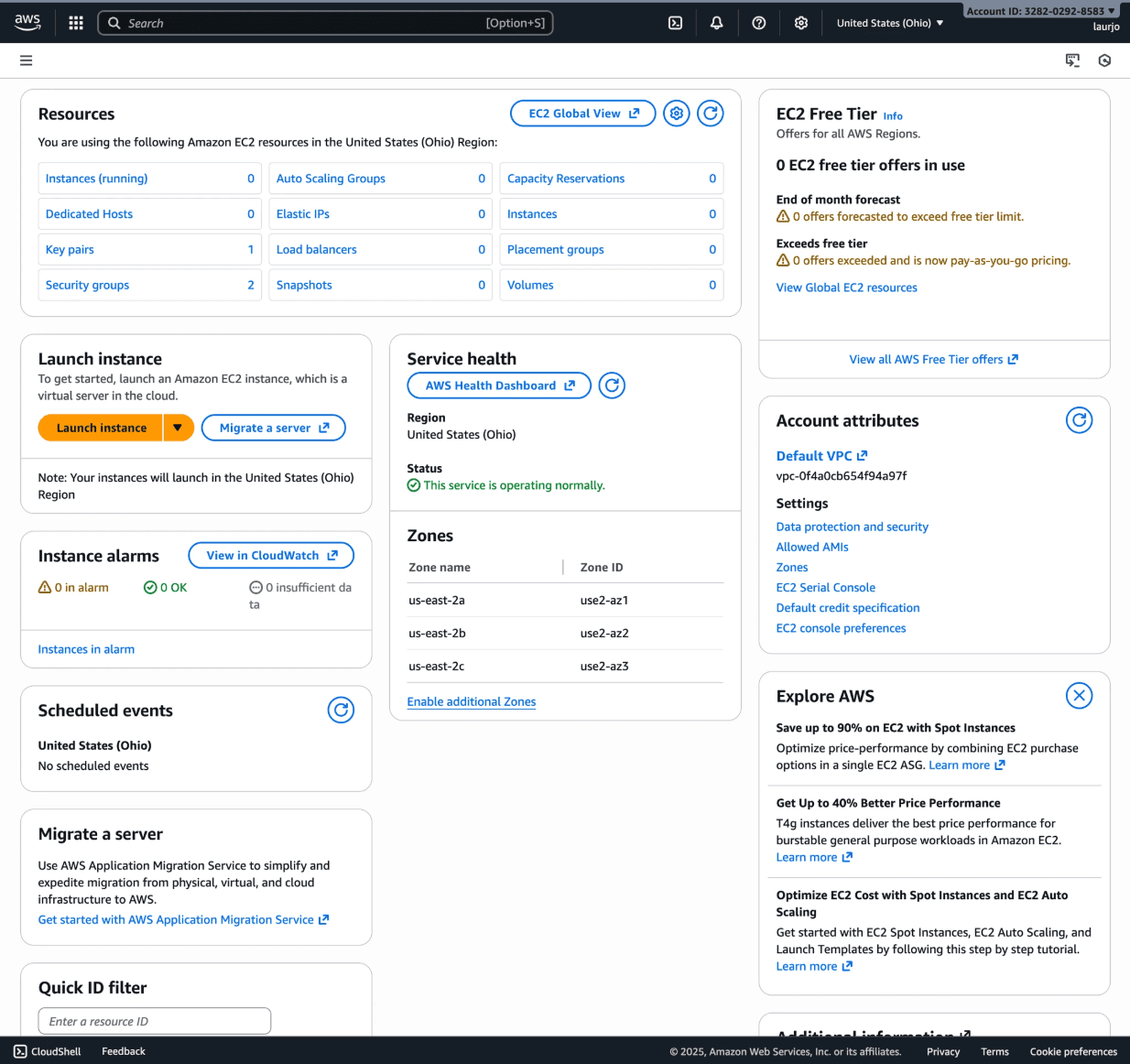This screenshot has height=1064, width=1130.
Task: Open the Default VPC link
Action: coord(821,456)
